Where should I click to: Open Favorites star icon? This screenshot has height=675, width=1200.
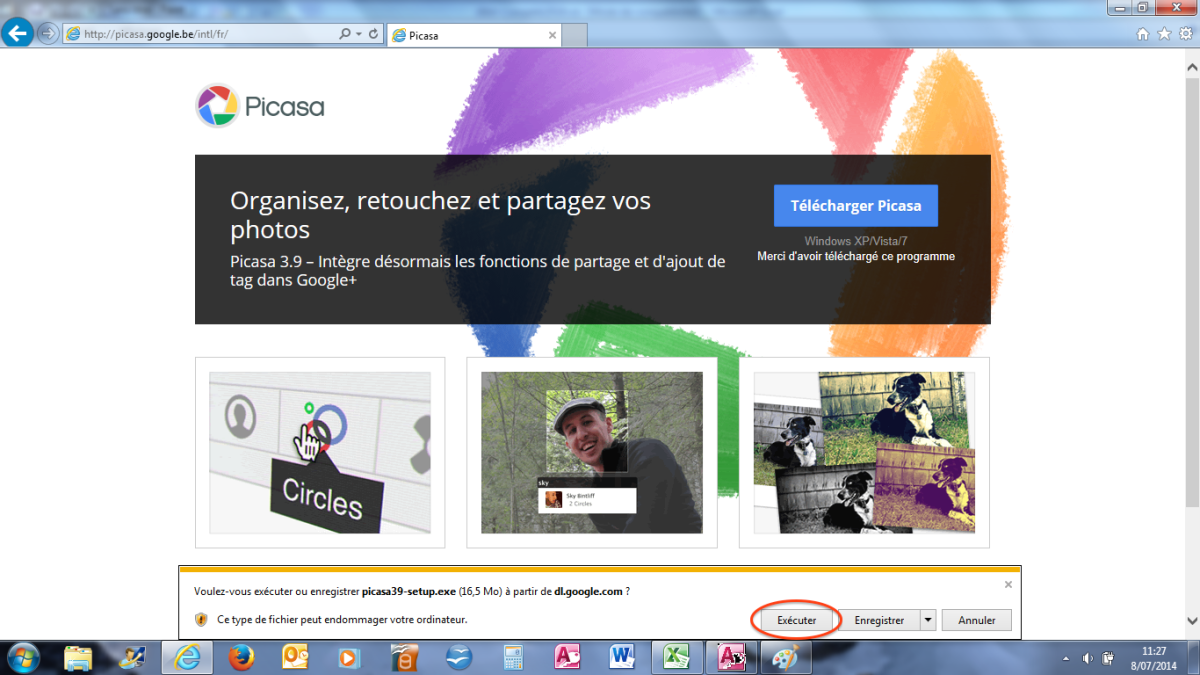1164,33
